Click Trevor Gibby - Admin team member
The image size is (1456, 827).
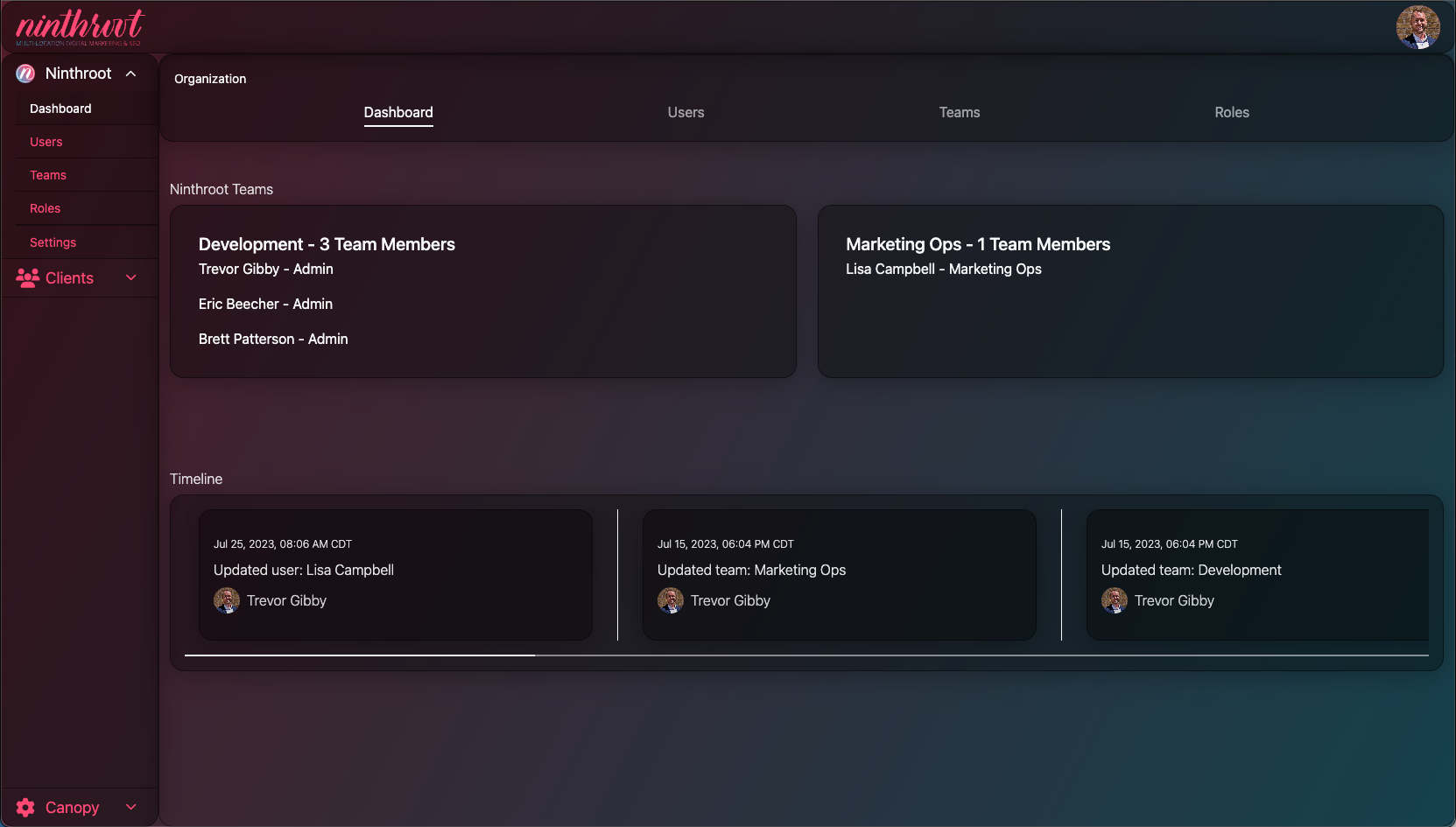pos(266,269)
